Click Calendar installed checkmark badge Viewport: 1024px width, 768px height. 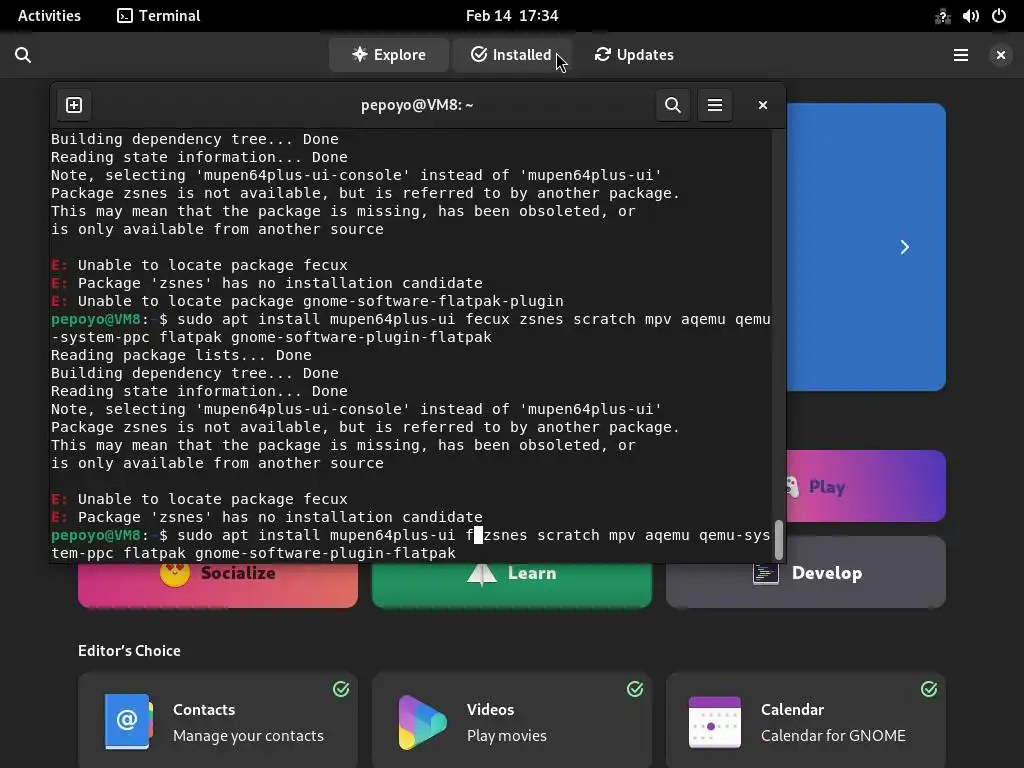(929, 689)
